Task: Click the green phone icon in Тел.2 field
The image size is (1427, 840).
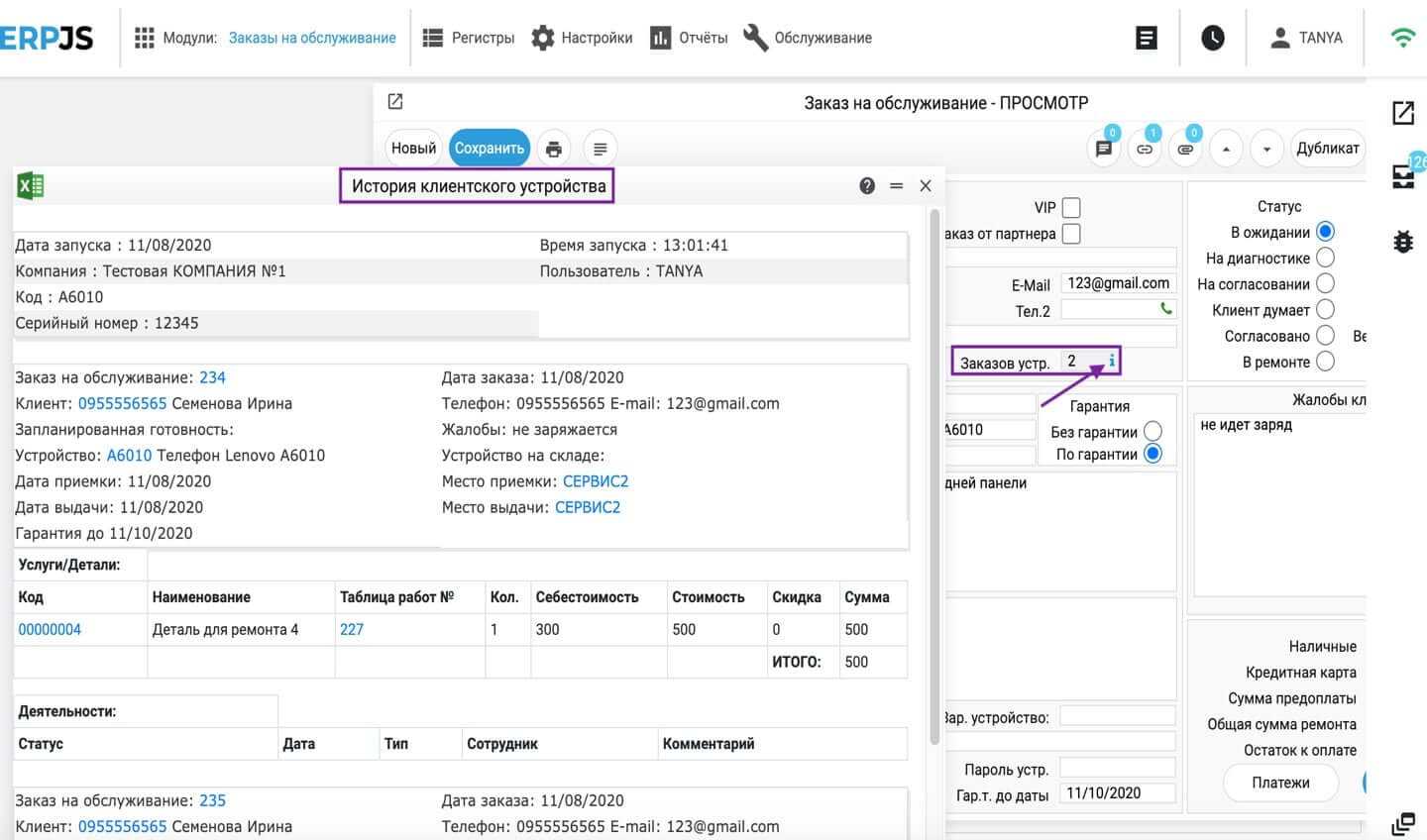Action: pyautogui.click(x=1166, y=309)
